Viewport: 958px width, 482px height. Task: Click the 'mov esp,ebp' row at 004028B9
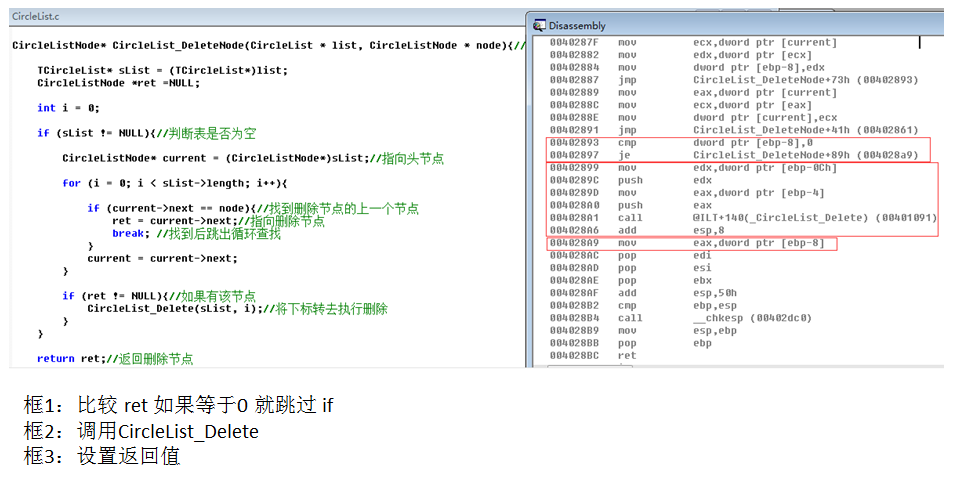coord(643,330)
